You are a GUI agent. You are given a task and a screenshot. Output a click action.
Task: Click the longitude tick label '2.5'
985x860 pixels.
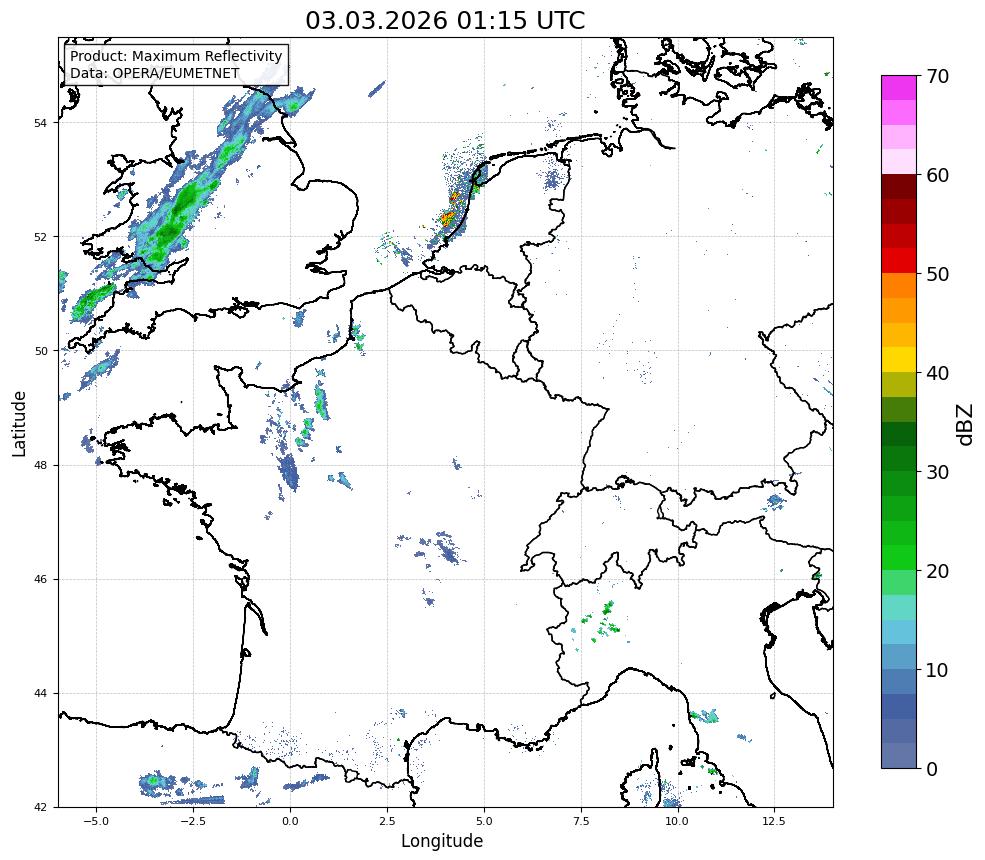pos(387,820)
